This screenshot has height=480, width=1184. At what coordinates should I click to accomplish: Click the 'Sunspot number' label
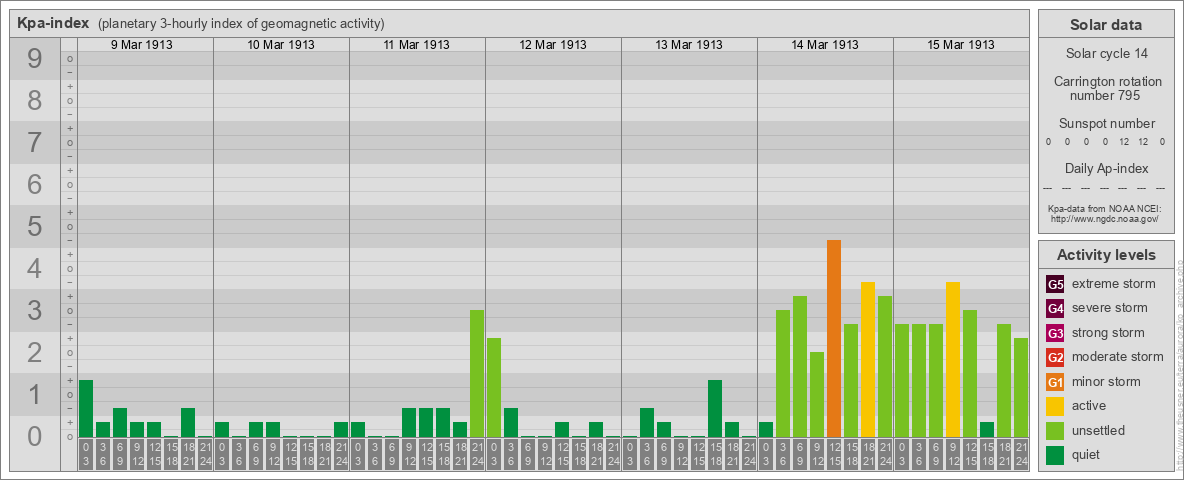click(1105, 123)
